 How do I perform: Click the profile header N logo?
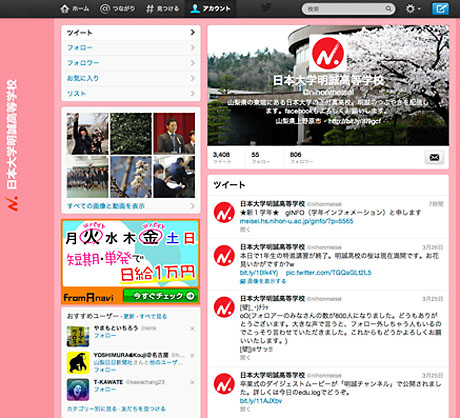tap(328, 53)
